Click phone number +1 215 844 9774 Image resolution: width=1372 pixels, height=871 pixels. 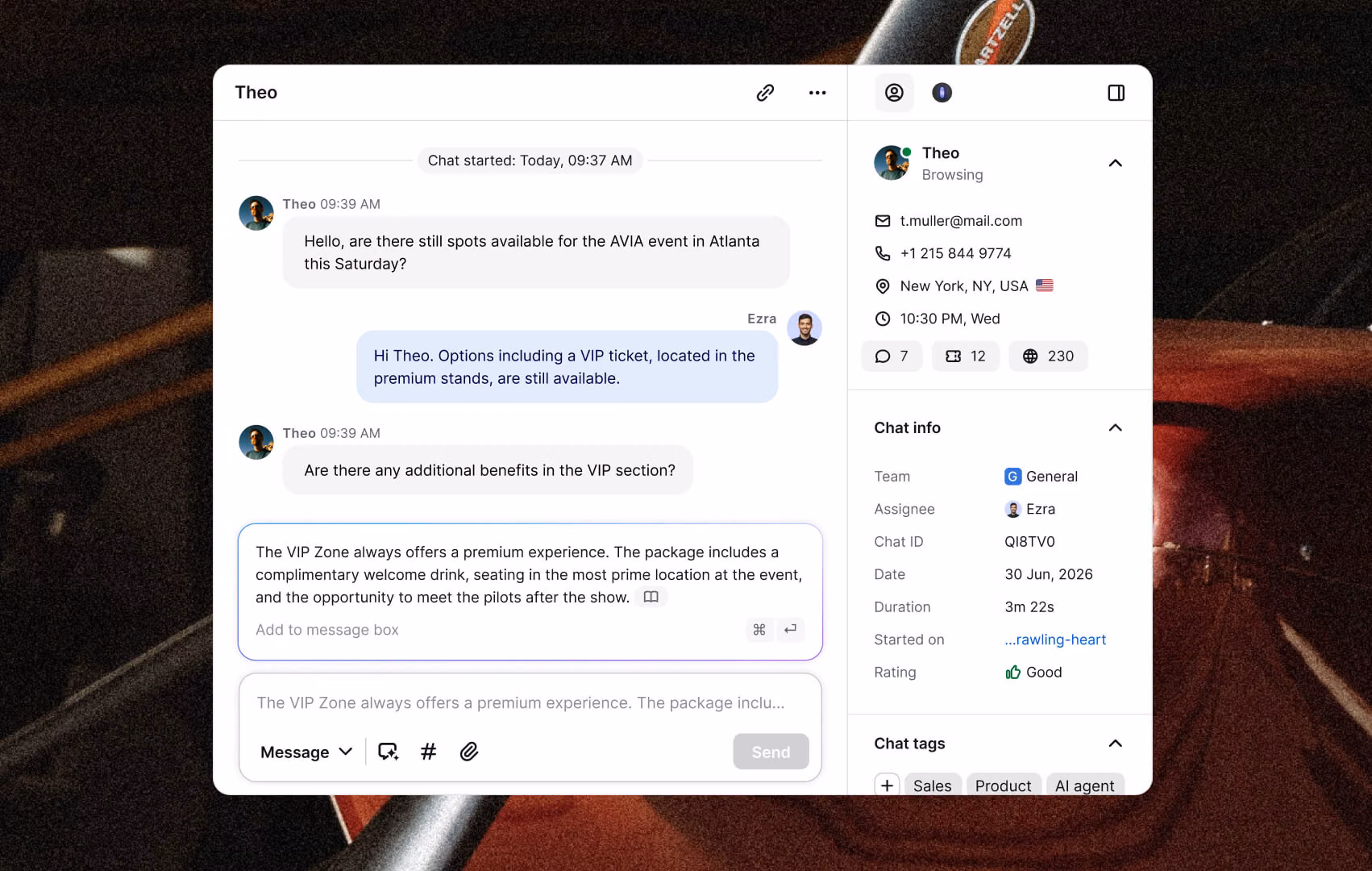pos(955,253)
